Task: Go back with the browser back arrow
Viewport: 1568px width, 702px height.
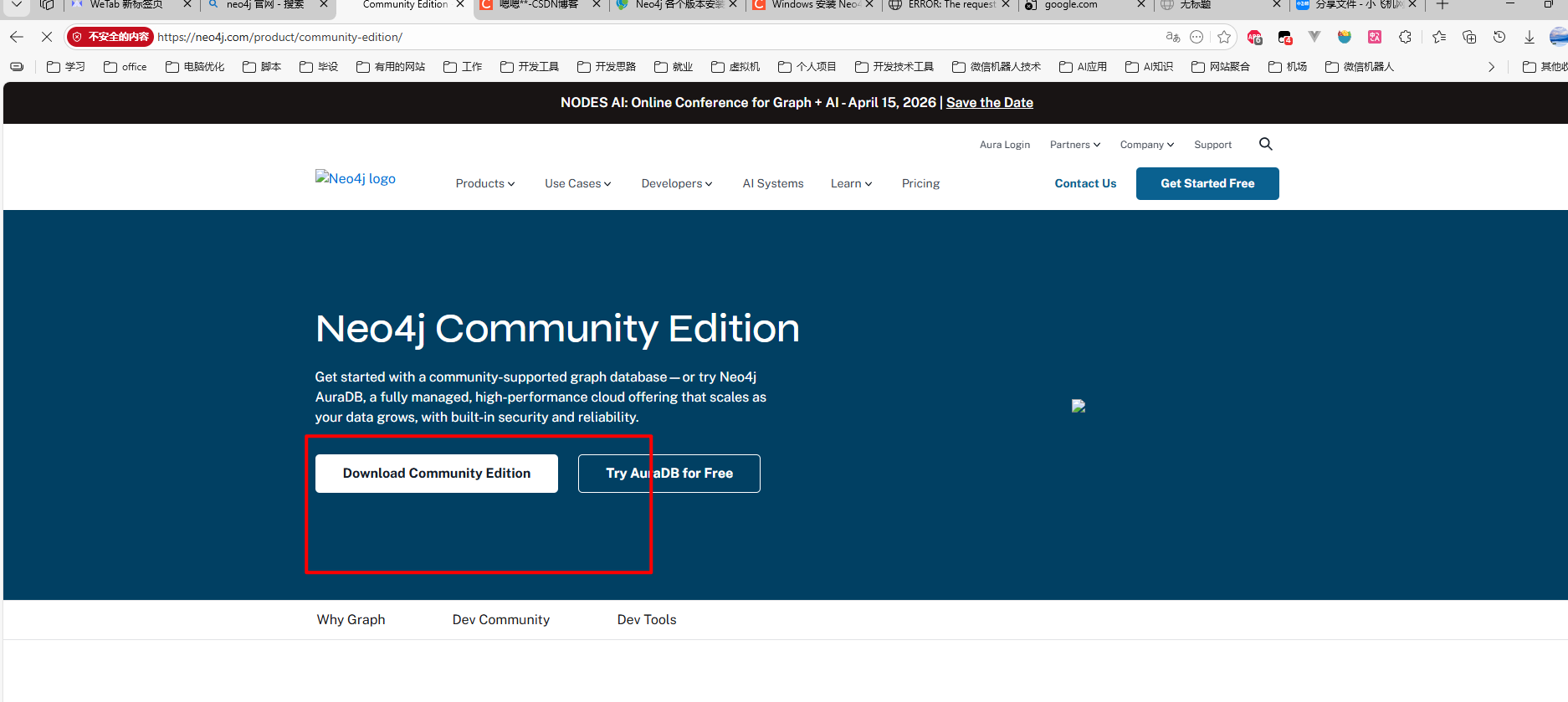Action: pyautogui.click(x=17, y=37)
